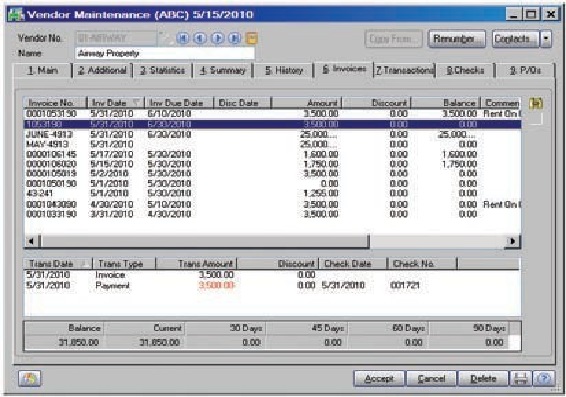Image resolution: width=566 pixels, height=397 pixels.
Task: Click the Disc Date column header
Action: click(243, 103)
